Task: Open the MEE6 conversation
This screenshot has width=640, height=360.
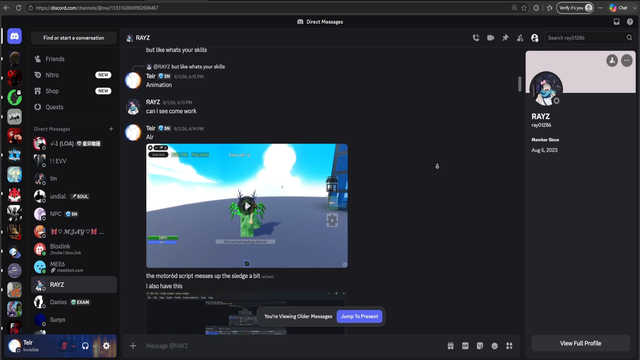Action: pos(73,267)
